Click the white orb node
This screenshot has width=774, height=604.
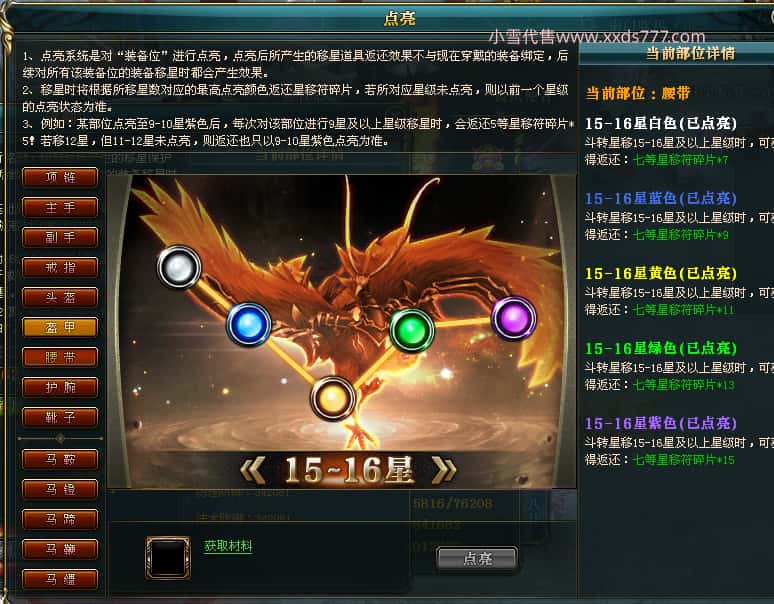tap(179, 267)
